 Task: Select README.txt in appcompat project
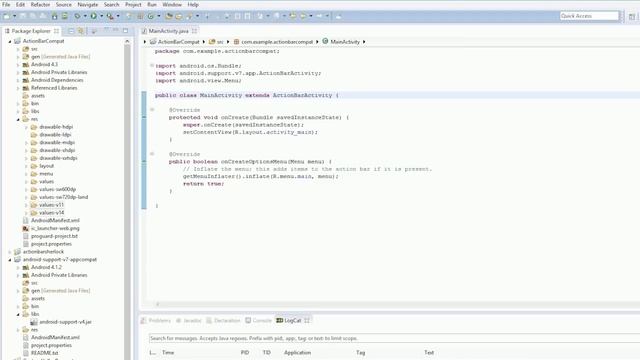tap(44, 353)
